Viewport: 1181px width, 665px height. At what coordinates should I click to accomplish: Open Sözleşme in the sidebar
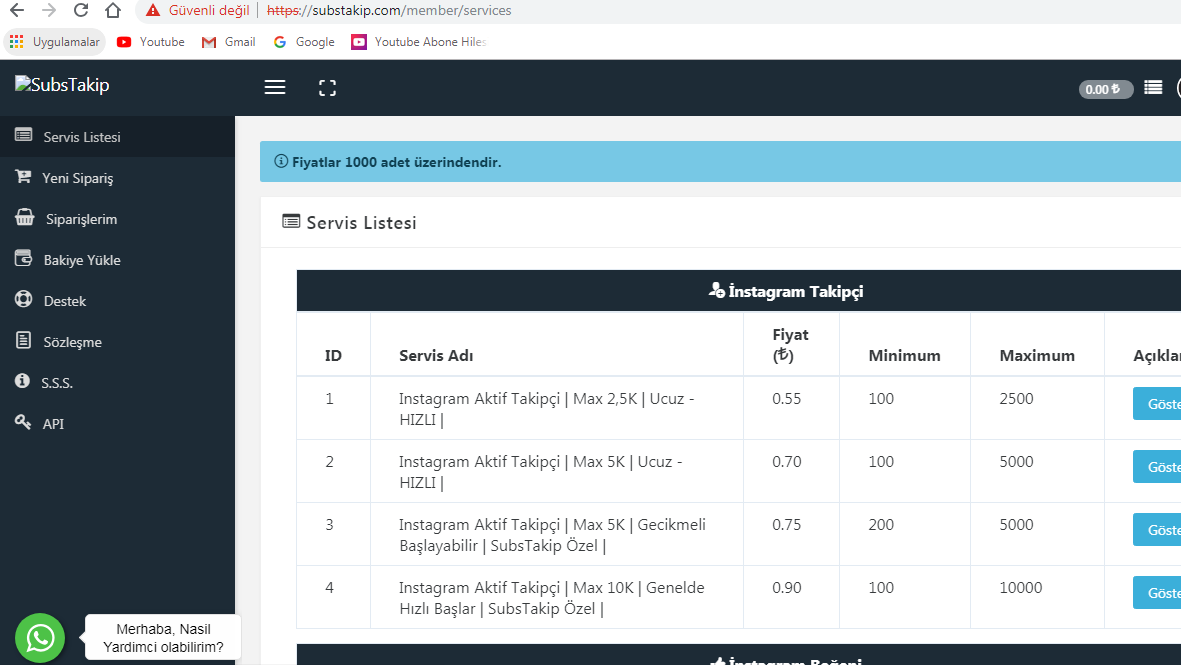[117, 342]
